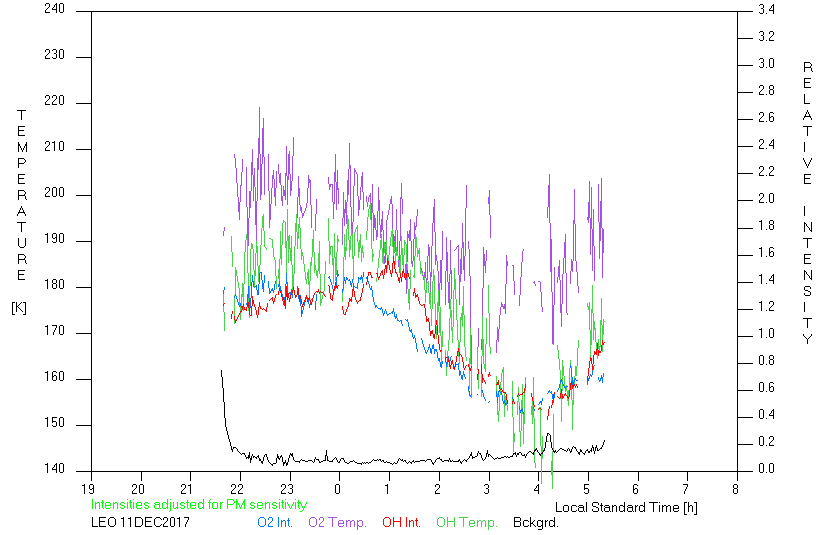Click the 1.2 relative intensity value

click(x=766, y=306)
